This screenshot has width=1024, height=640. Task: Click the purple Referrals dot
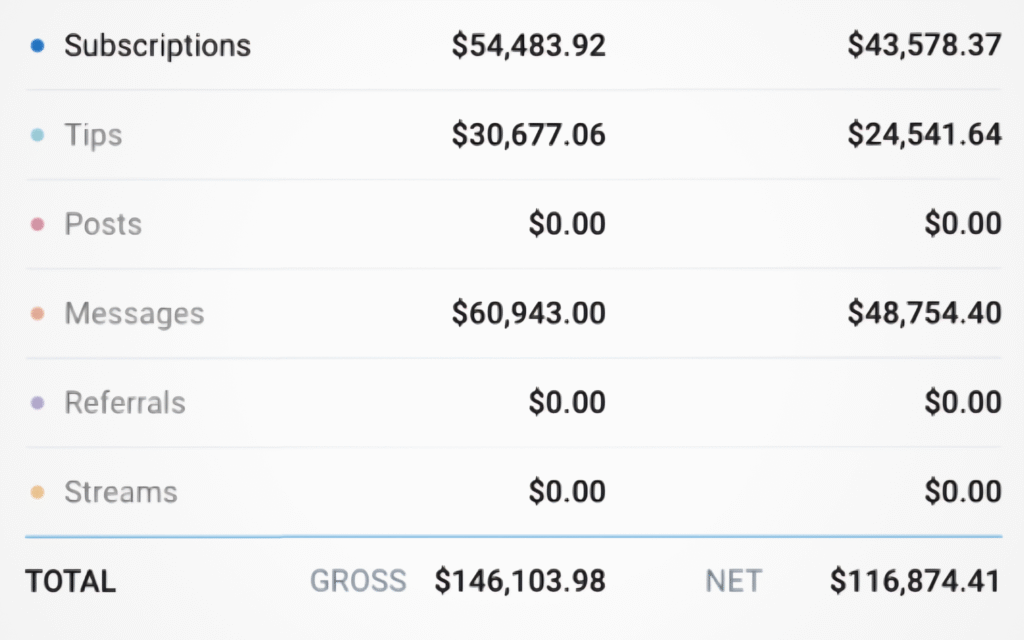(37, 403)
